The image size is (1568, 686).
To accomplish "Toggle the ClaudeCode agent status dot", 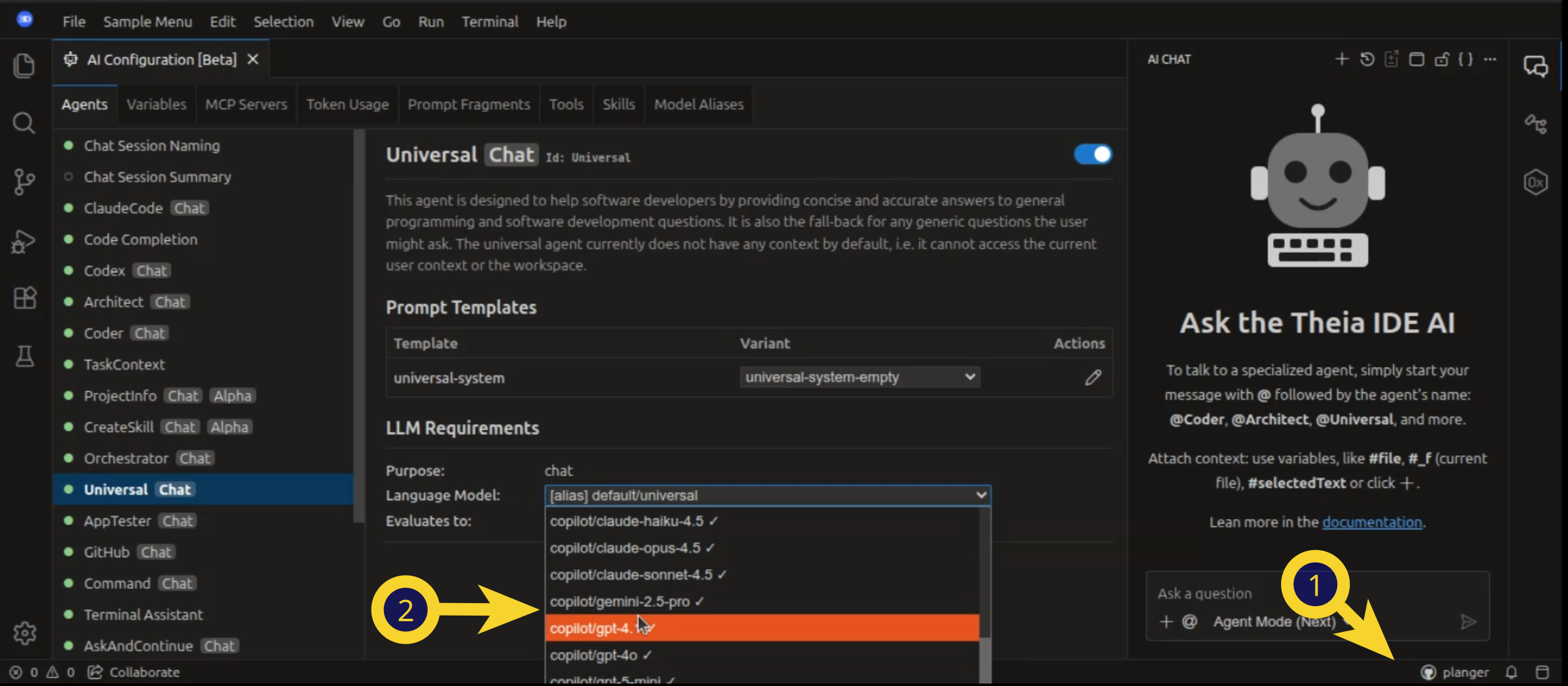I will (x=69, y=207).
